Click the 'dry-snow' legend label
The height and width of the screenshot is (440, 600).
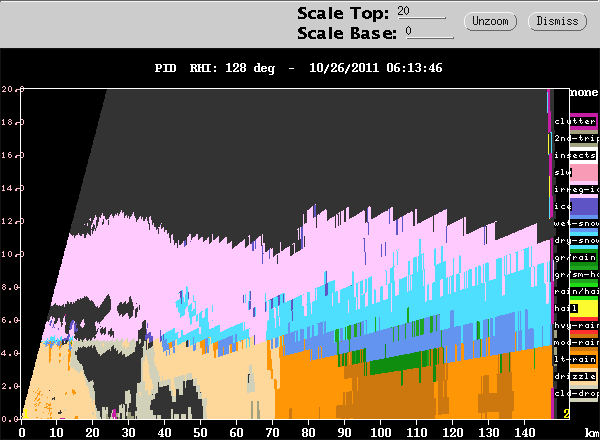[576, 240]
